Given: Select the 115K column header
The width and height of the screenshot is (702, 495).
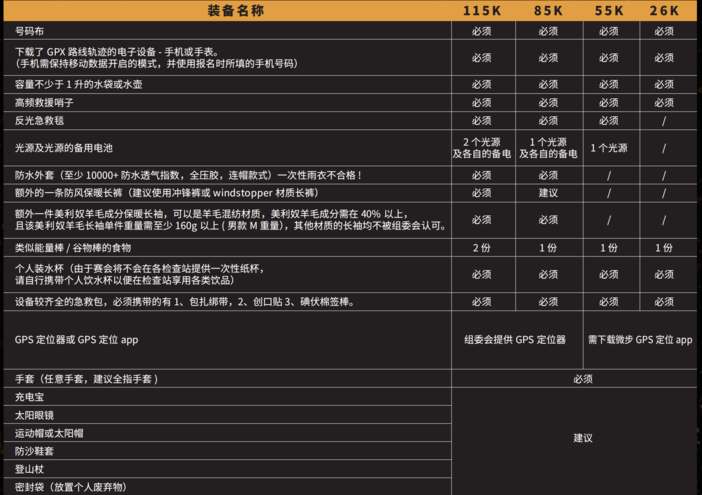Looking at the screenshot, I should [481, 11].
